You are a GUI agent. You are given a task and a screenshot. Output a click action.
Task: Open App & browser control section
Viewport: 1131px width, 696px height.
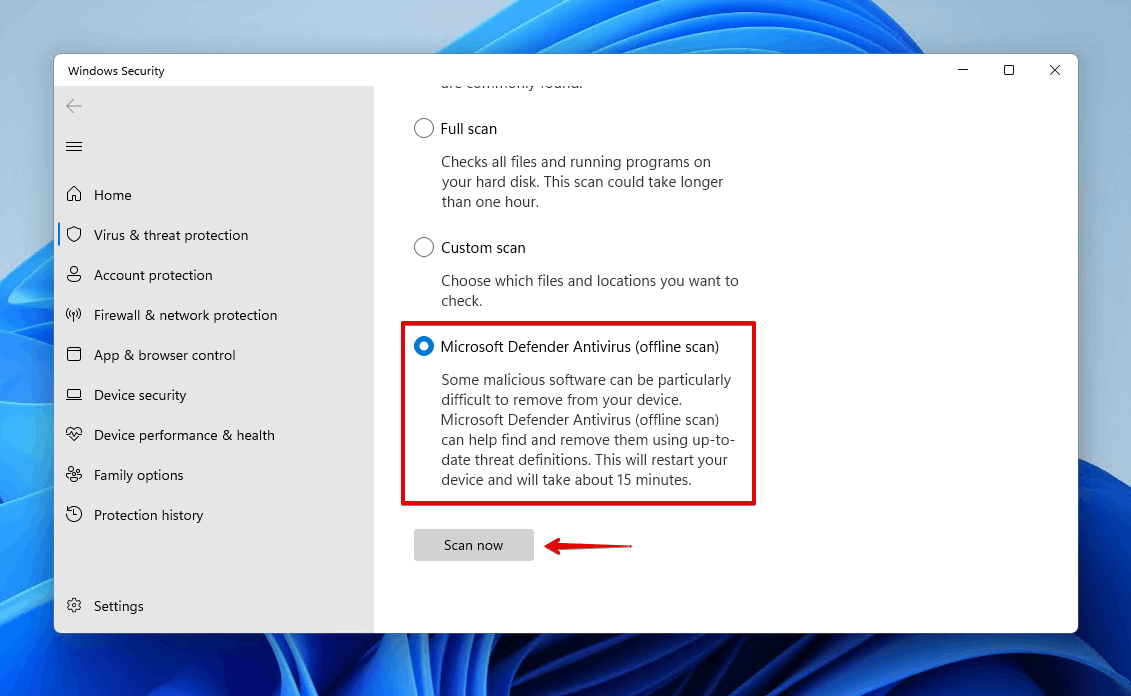coord(214,355)
